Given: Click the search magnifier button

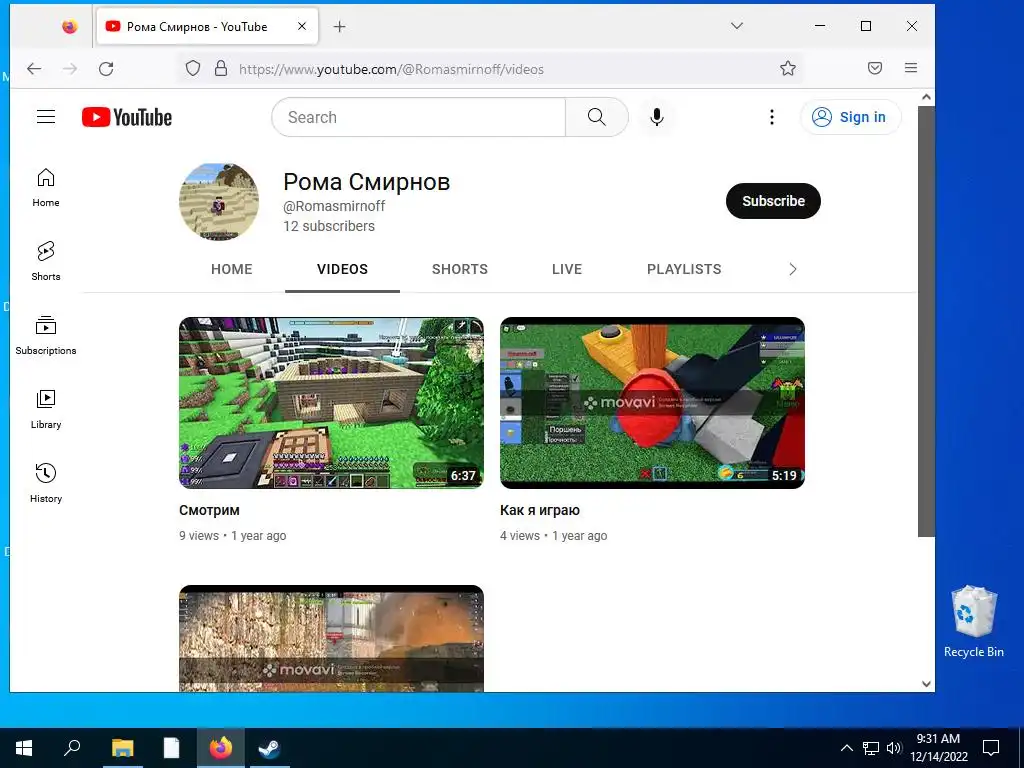Looking at the screenshot, I should tap(596, 118).
